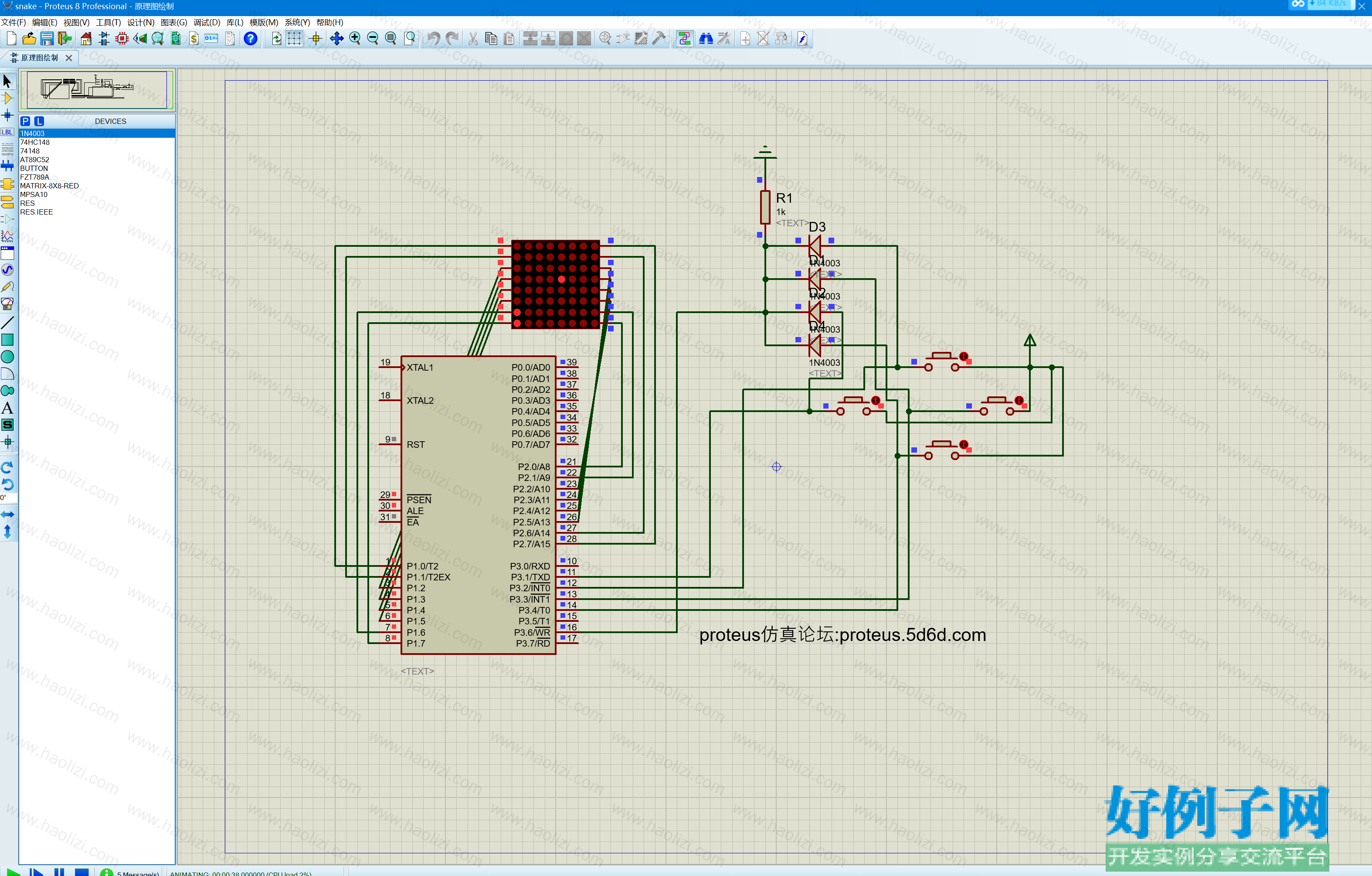Open the Help question mark icon
The height and width of the screenshot is (876, 1372).
click(x=250, y=39)
